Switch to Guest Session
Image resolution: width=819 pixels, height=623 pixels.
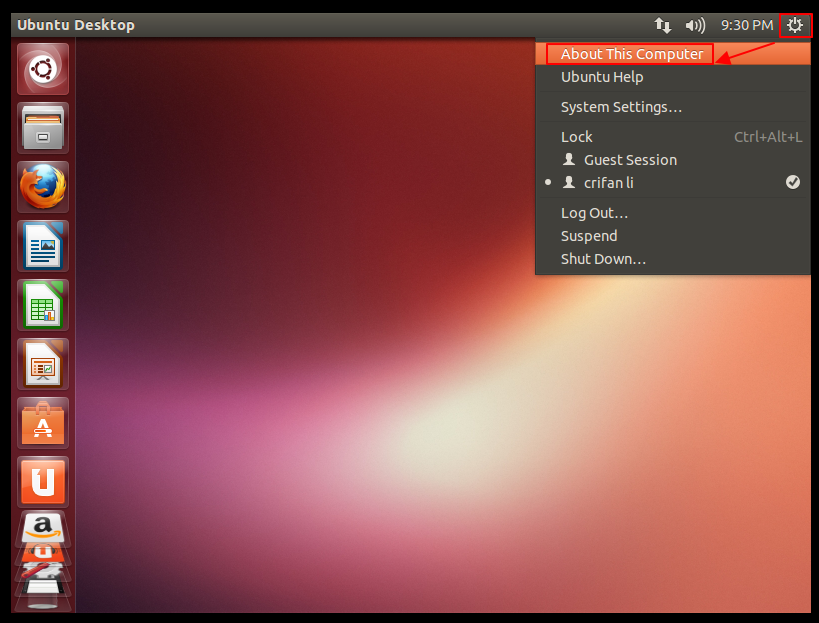click(x=673, y=160)
